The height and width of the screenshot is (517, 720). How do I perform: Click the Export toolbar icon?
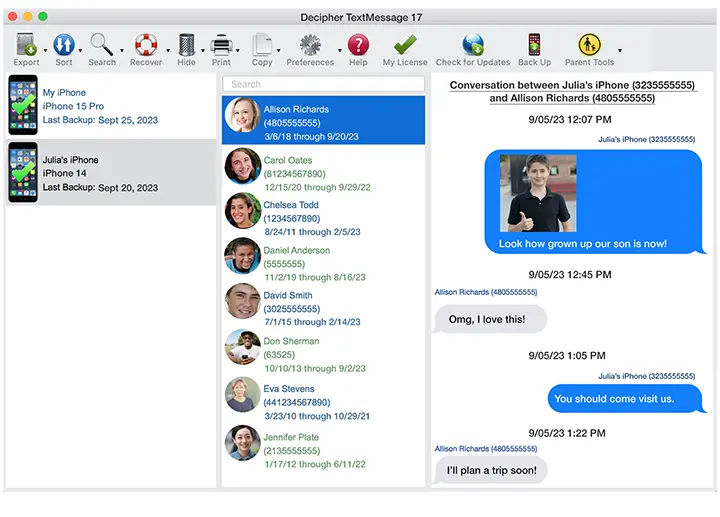(27, 45)
